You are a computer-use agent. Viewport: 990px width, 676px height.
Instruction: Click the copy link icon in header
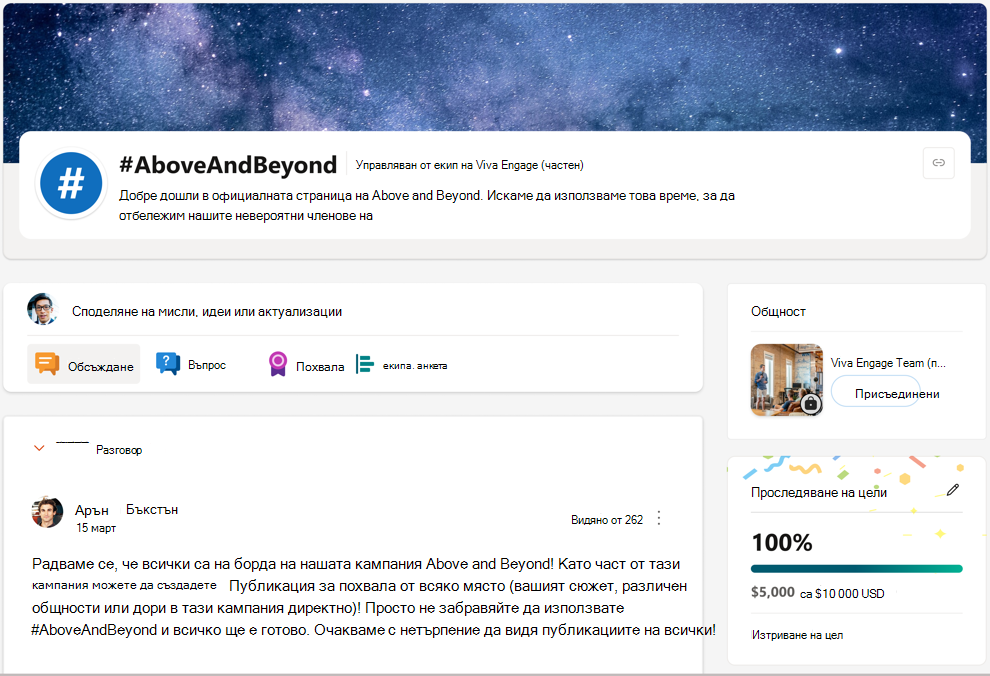938,163
